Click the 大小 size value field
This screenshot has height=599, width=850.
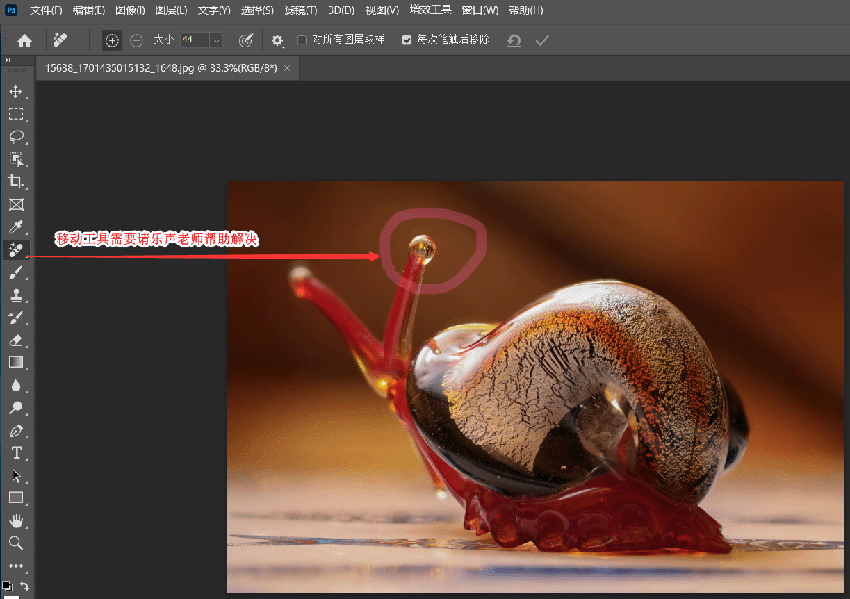click(195, 40)
